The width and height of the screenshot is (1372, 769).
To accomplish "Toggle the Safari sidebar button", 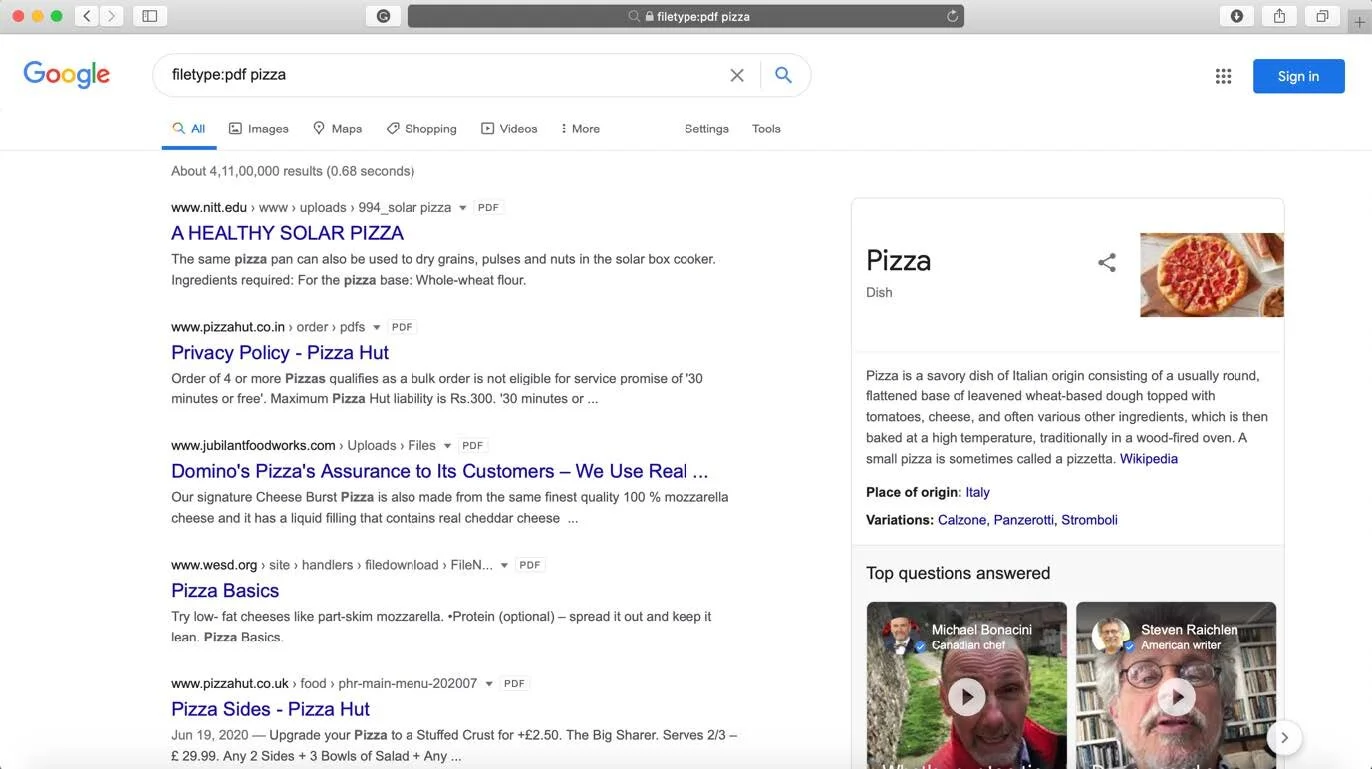I will [150, 16].
